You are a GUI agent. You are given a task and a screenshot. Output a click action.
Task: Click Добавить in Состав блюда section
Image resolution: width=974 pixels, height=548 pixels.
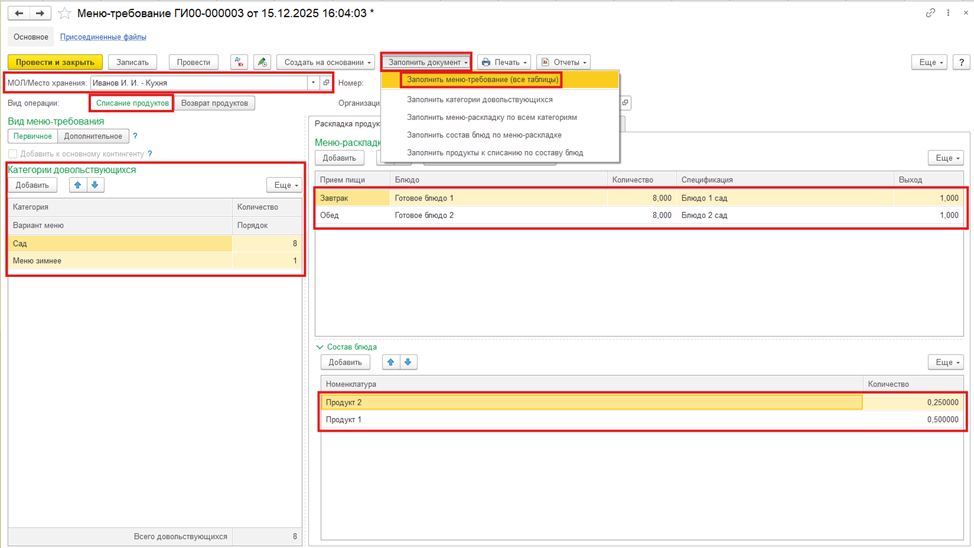[x=345, y=362]
